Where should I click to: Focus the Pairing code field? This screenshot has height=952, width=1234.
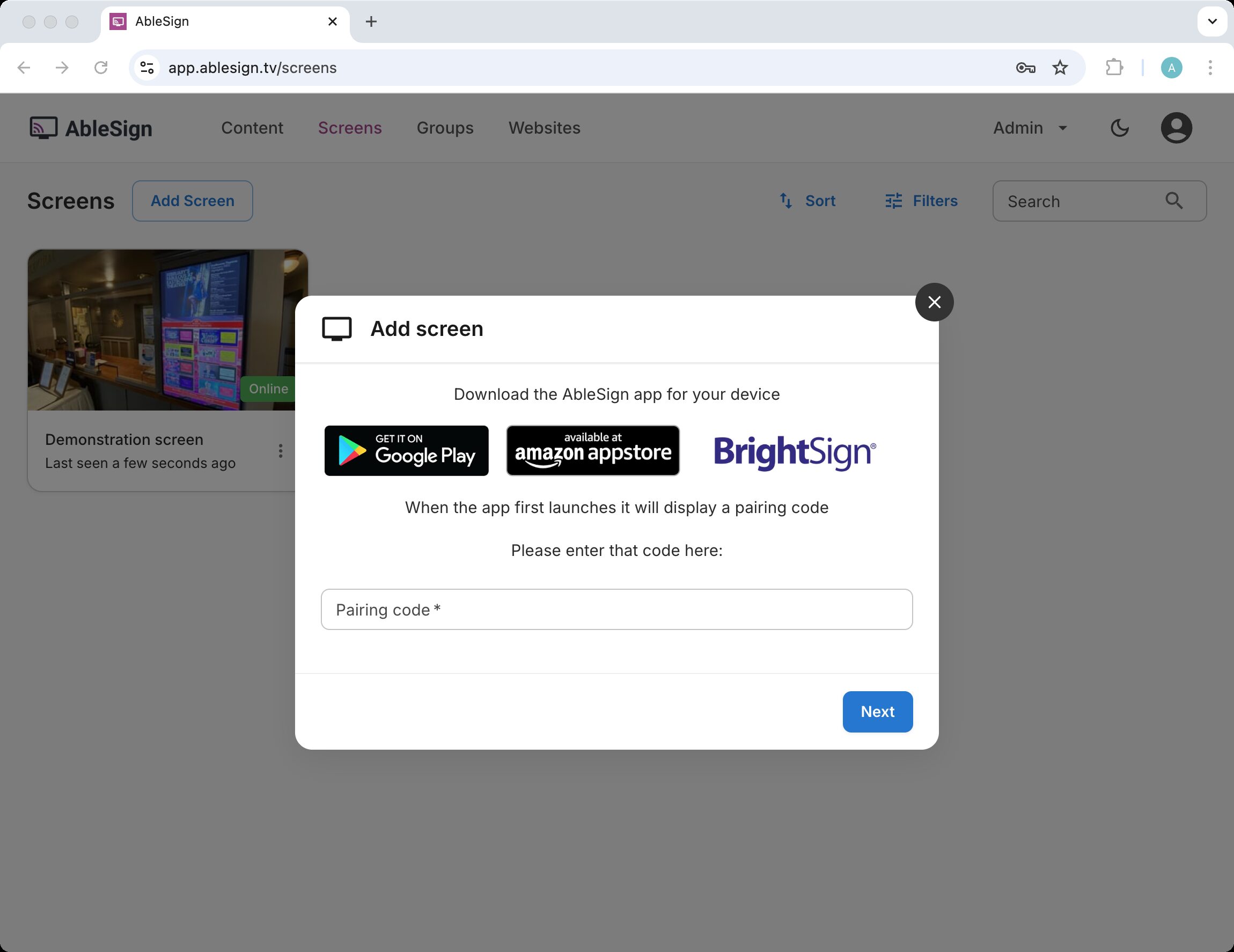[616, 610]
